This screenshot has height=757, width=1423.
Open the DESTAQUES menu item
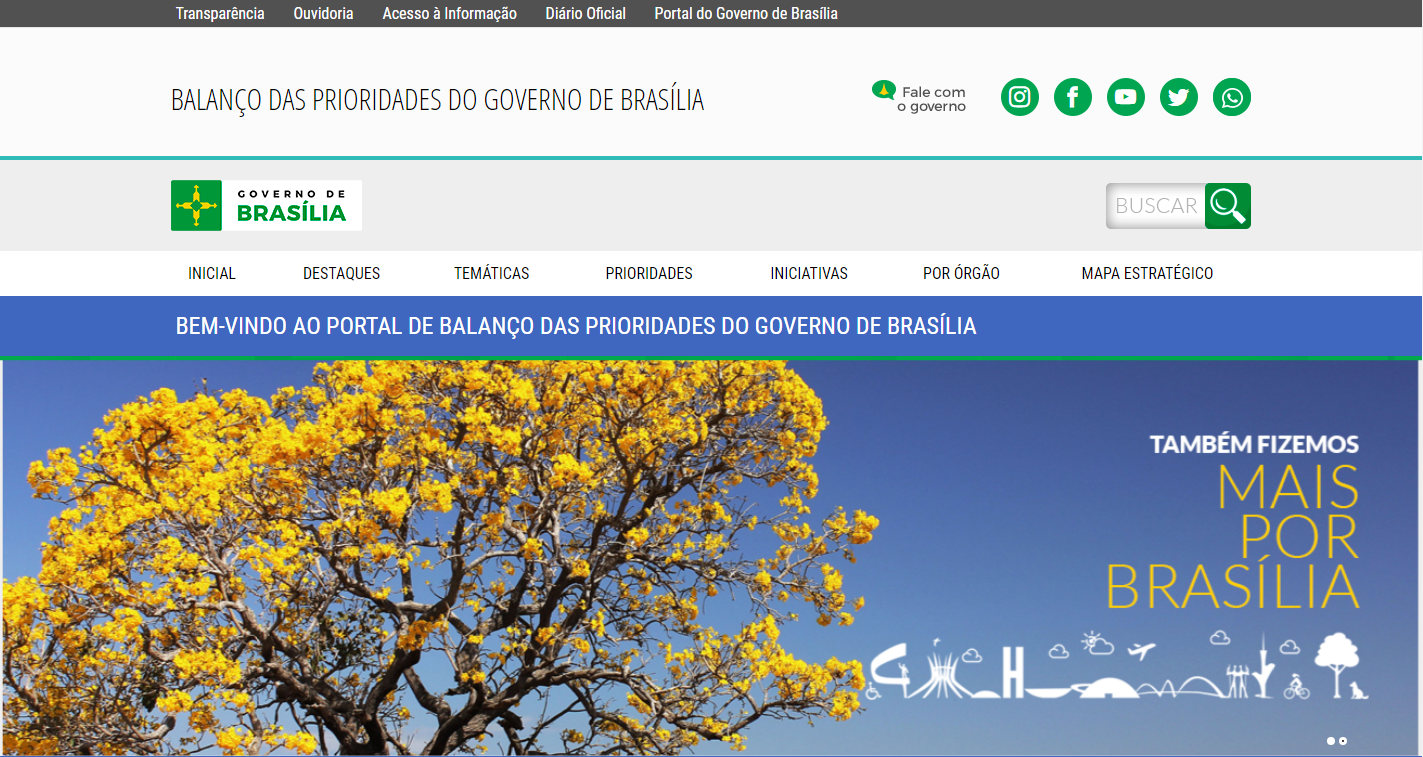click(341, 273)
